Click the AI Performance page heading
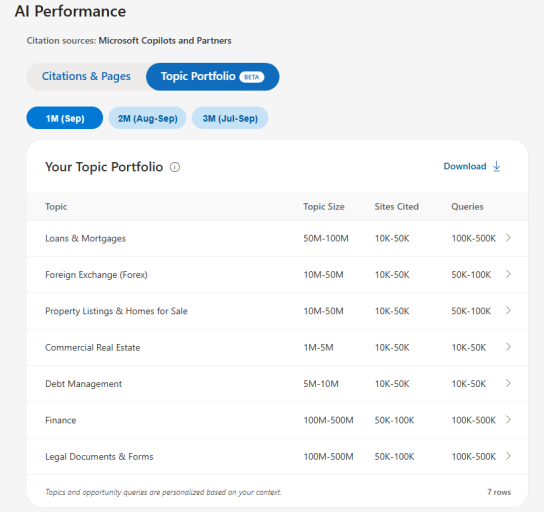Screen dimensions: 544x512 coord(70,11)
